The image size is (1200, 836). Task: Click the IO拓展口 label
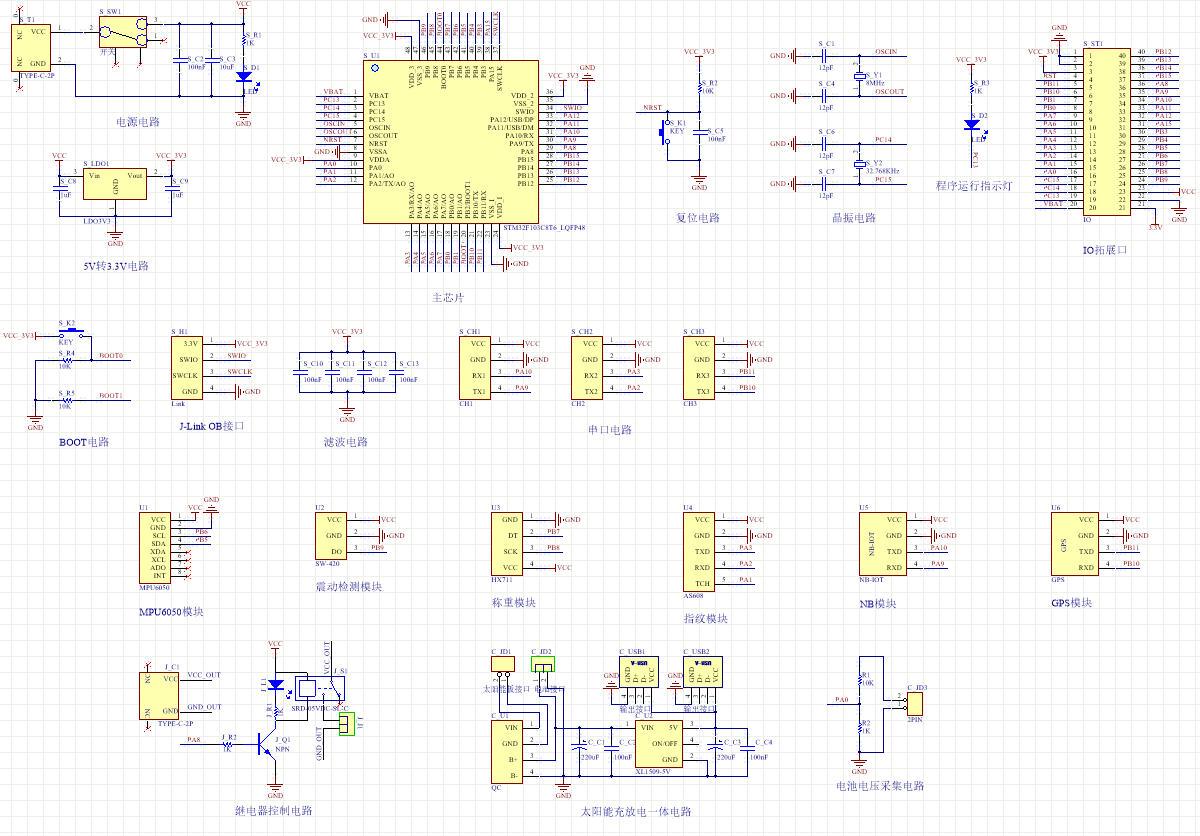tap(1105, 250)
